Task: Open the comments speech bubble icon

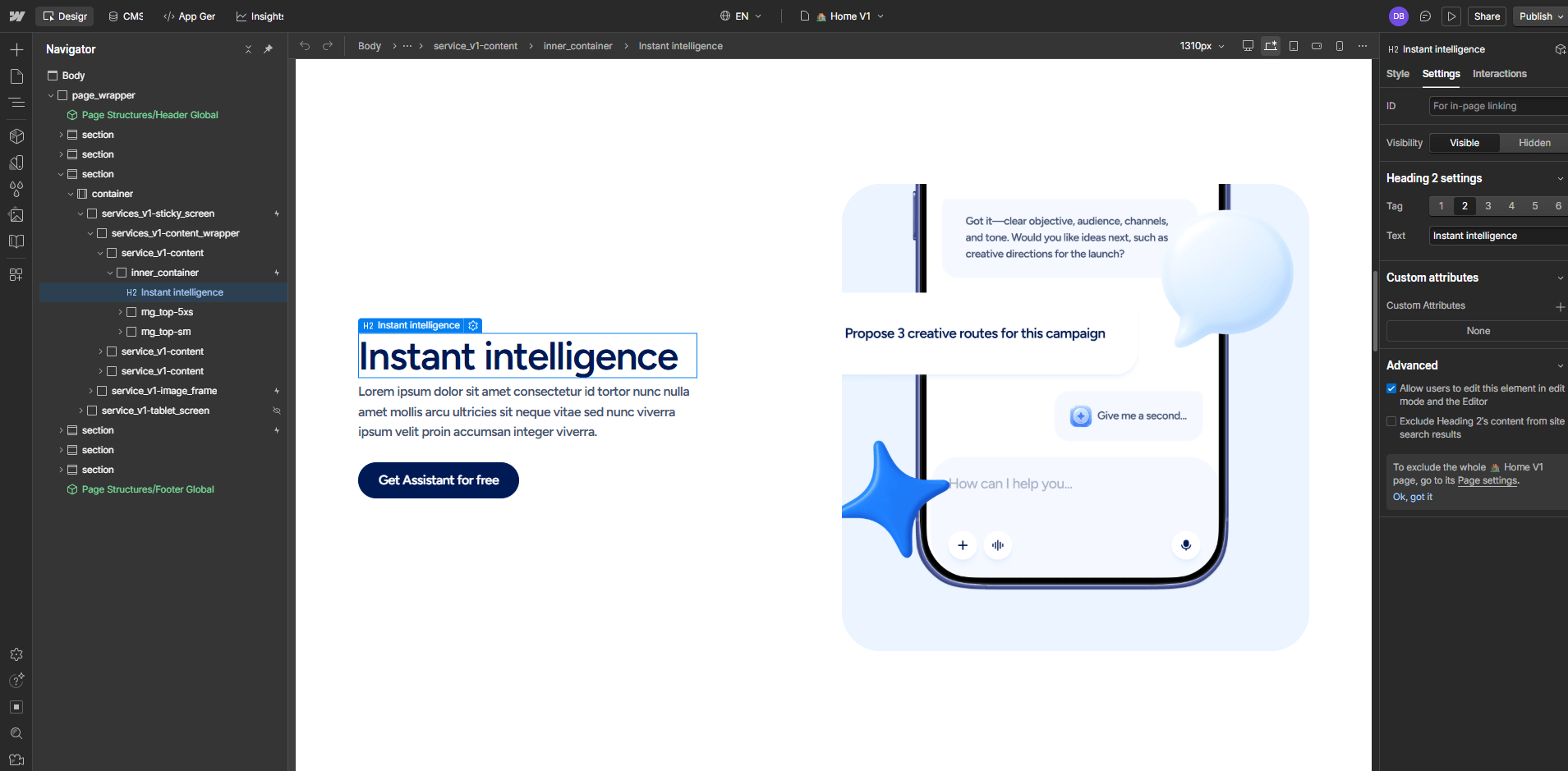Action: [x=1425, y=16]
